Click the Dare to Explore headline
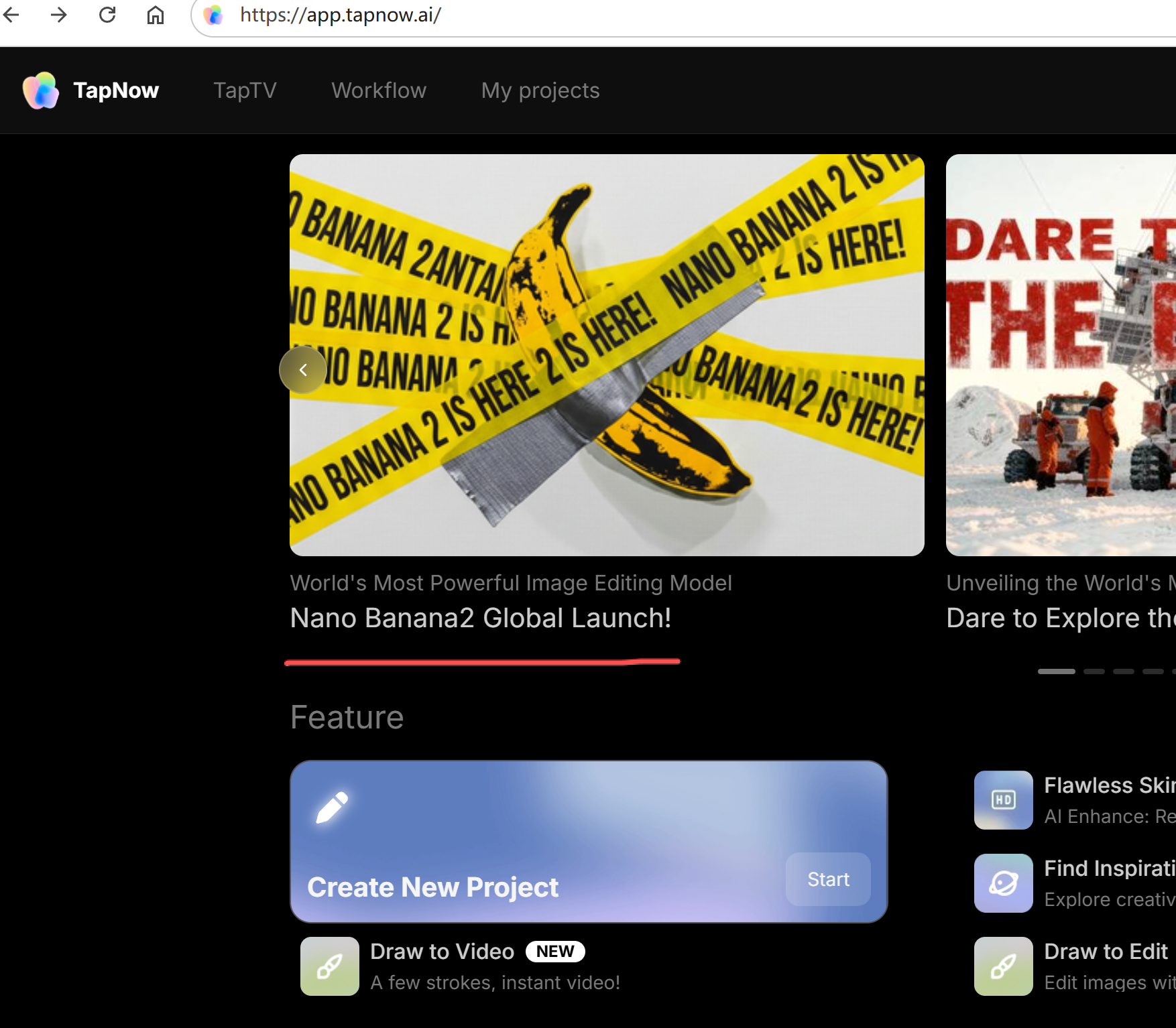 (1061, 618)
